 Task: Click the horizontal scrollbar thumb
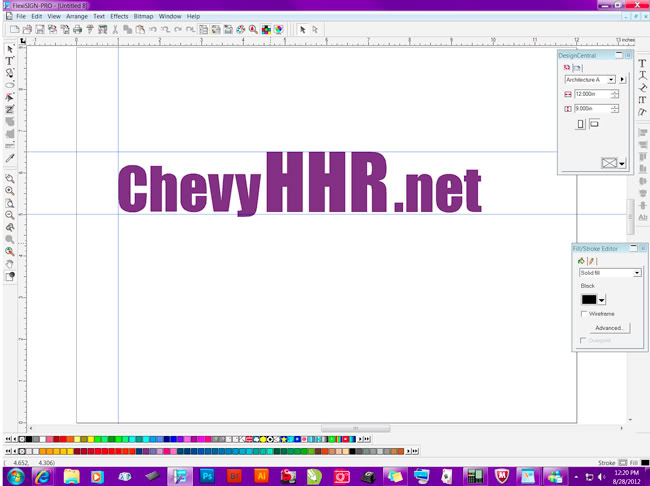click(x=356, y=428)
